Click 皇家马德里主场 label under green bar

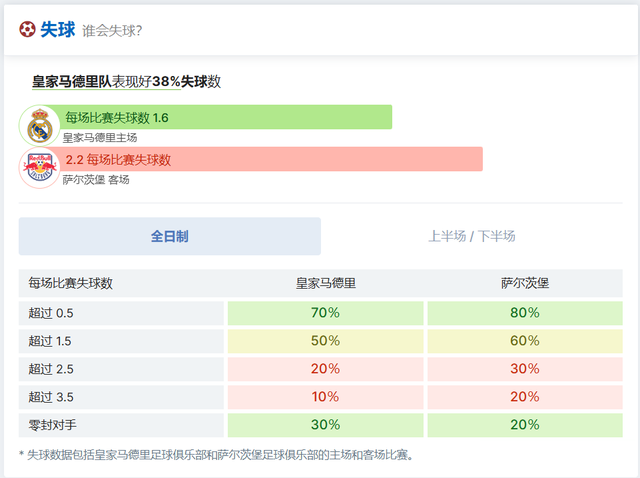(x=100, y=138)
